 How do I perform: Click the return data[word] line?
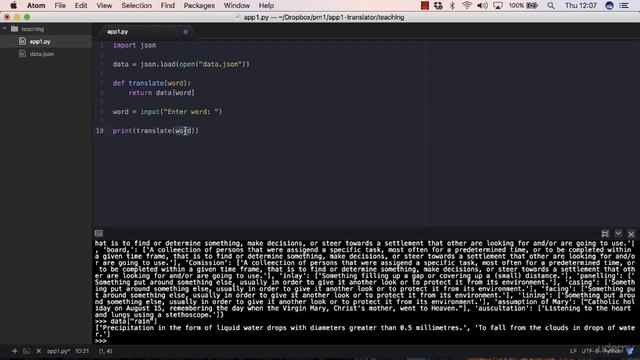pyautogui.click(x=161, y=93)
